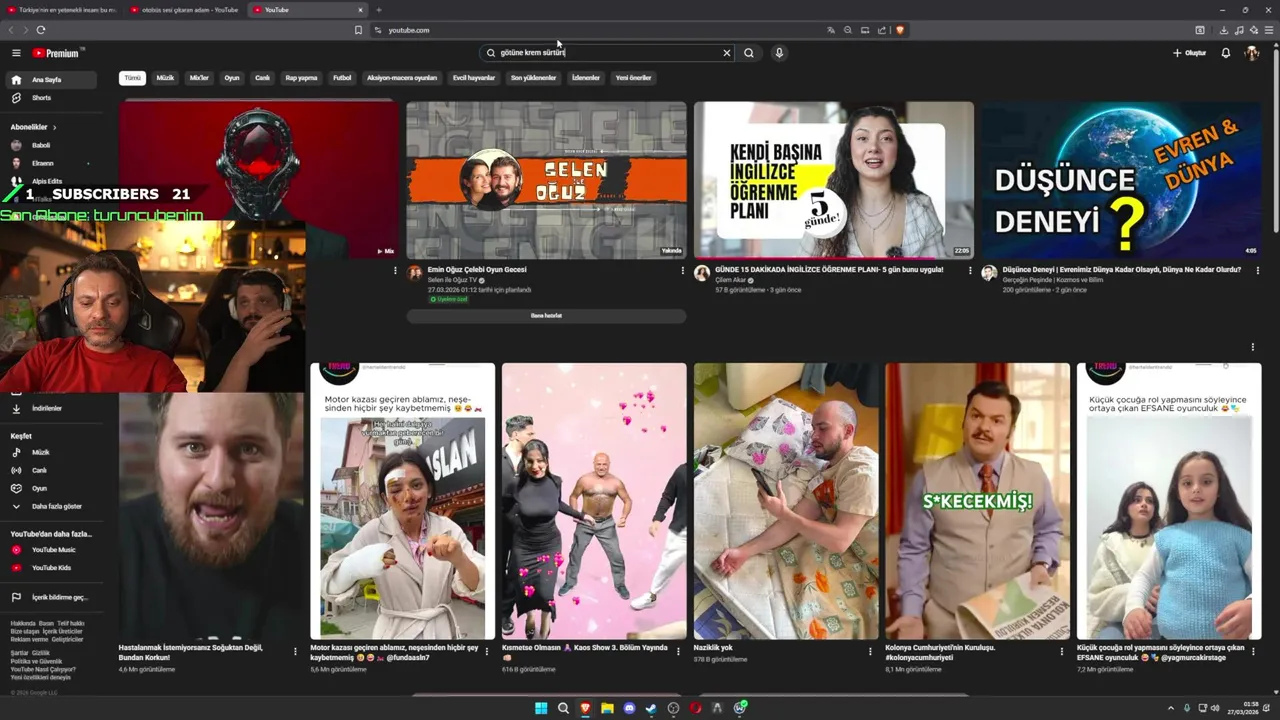Open Oyun under Keşfet
Screen dimensions: 1280x720
53,488
